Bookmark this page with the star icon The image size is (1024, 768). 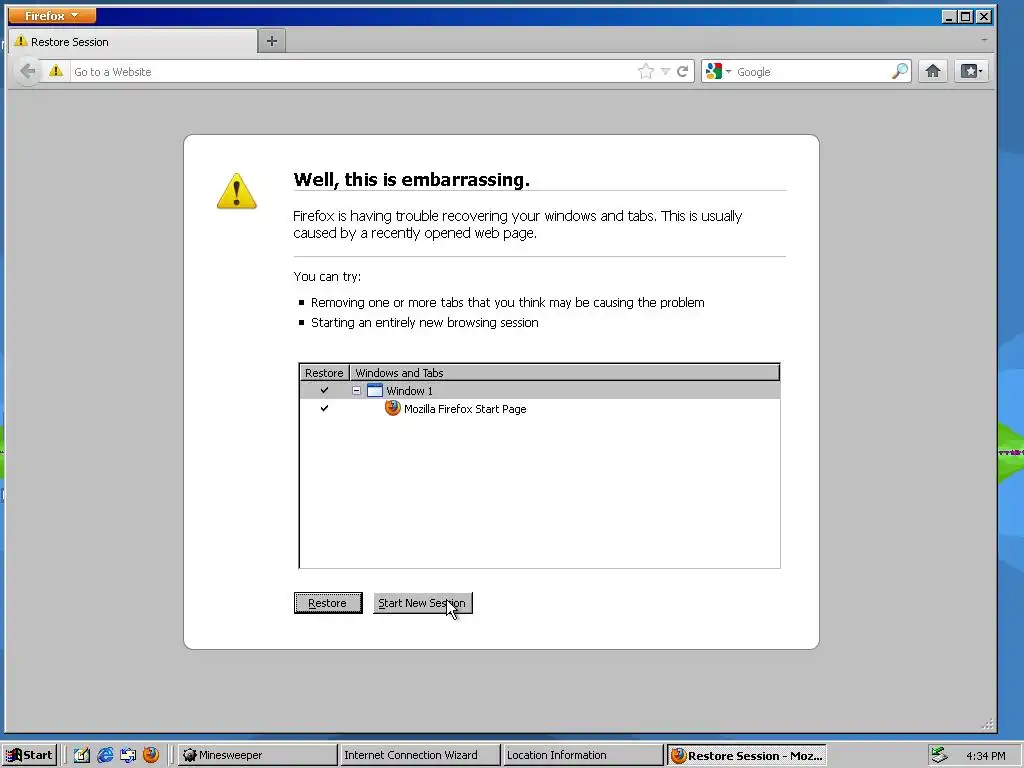point(646,71)
